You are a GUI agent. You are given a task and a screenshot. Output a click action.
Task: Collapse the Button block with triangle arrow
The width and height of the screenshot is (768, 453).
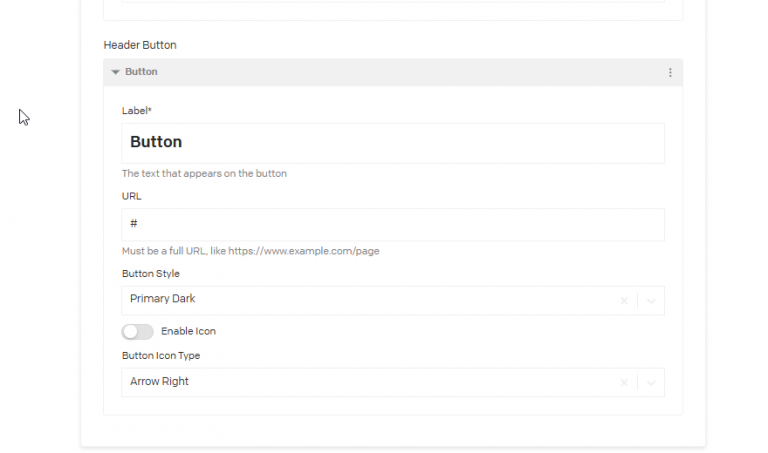pos(116,72)
